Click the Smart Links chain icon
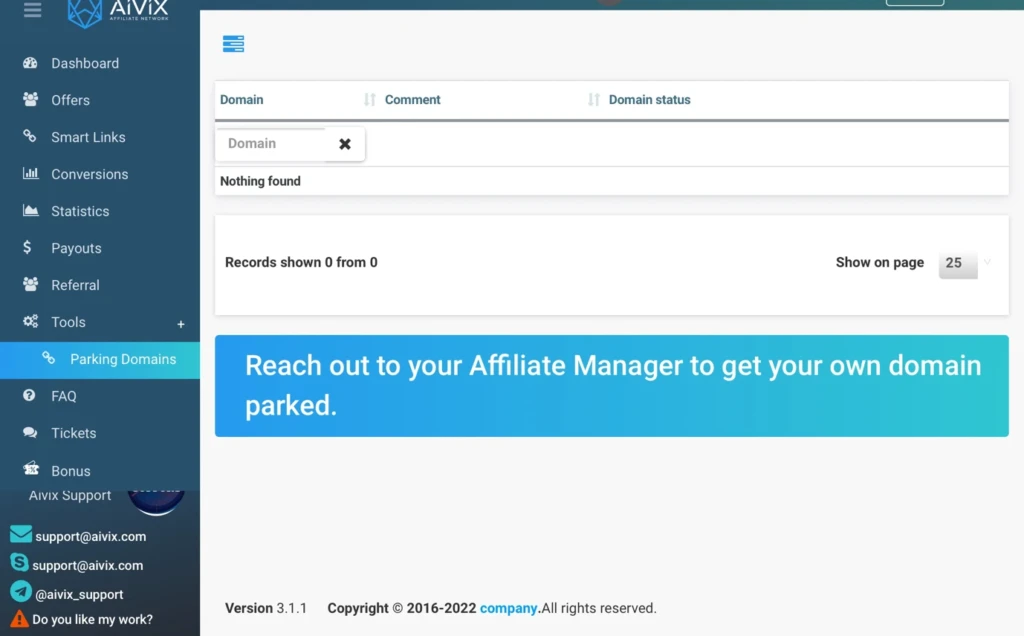Viewport: 1024px width, 636px height. tap(29, 136)
